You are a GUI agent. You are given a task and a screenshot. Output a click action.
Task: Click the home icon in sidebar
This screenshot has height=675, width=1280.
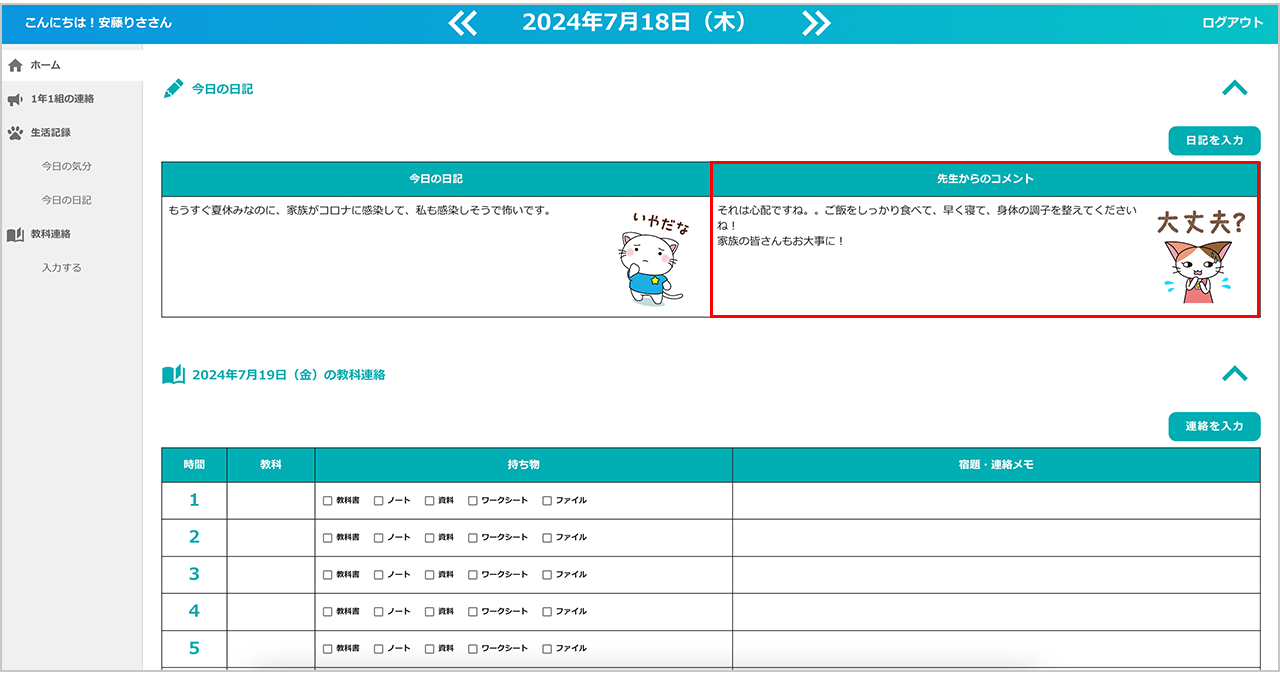[15, 65]
